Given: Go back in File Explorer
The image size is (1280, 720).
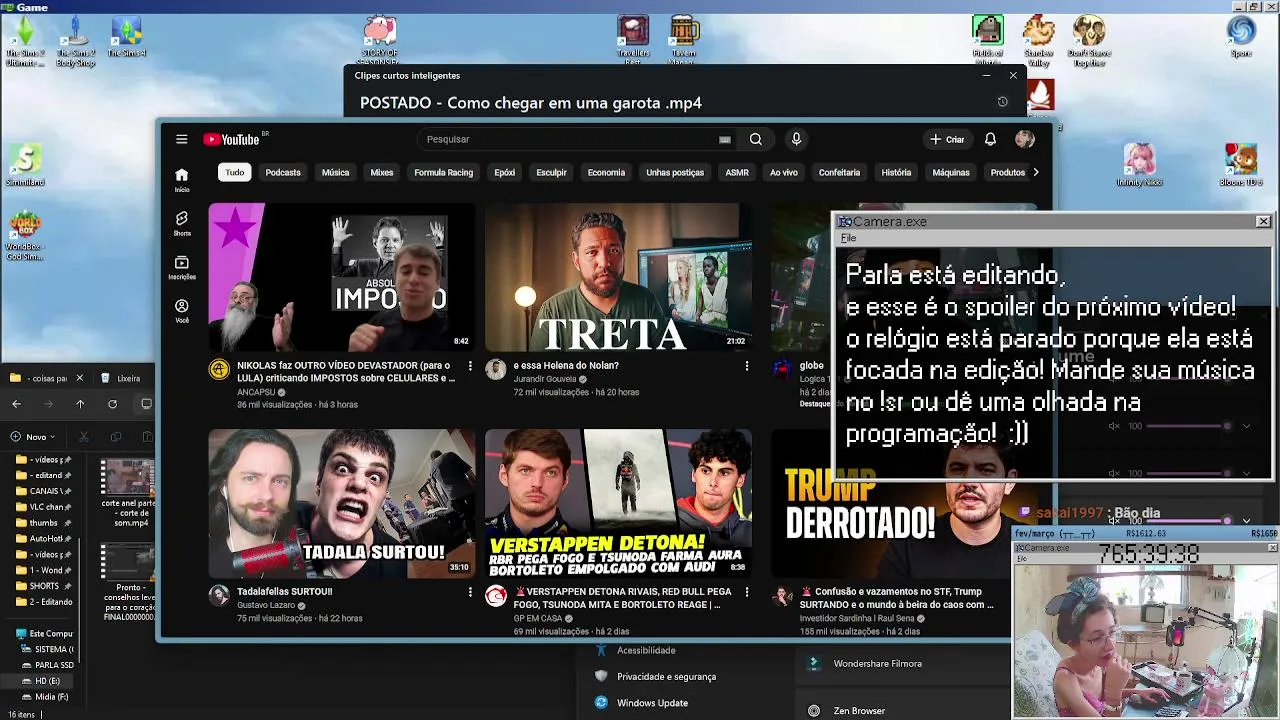Looking at the screenshot, I should pyautogui.click(x=16, y=404).
